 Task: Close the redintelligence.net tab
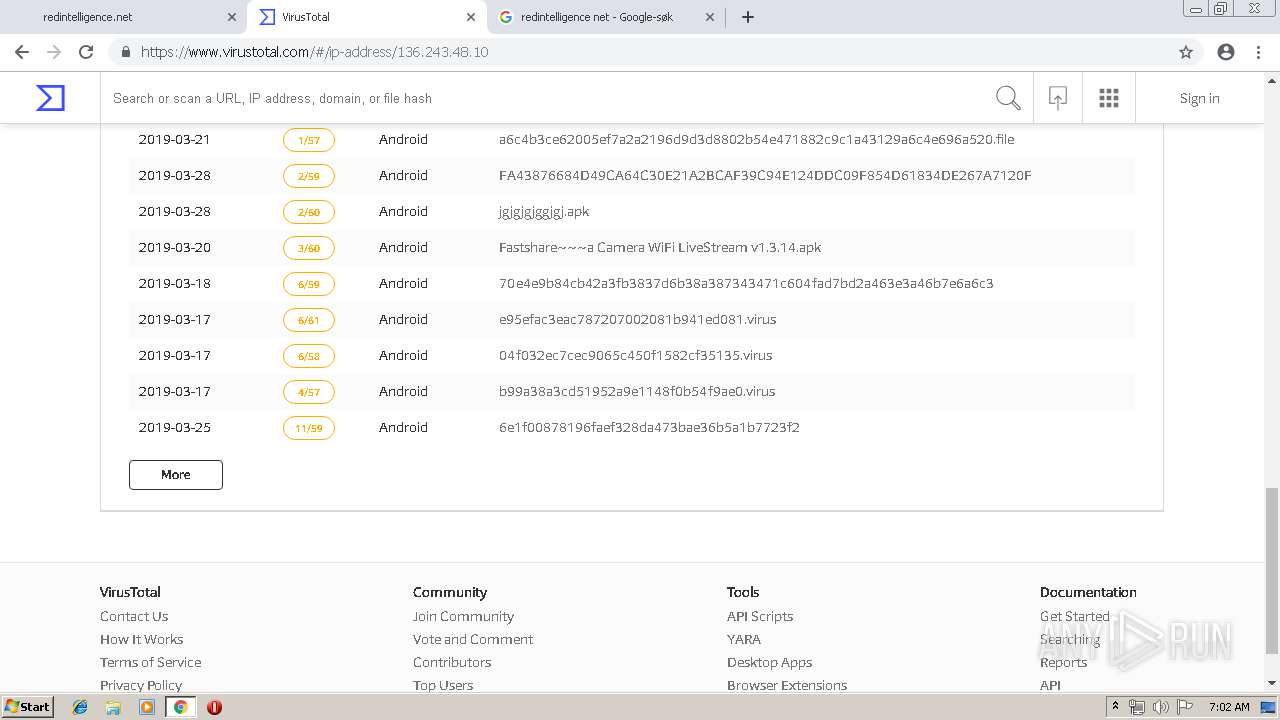[232, 17]
